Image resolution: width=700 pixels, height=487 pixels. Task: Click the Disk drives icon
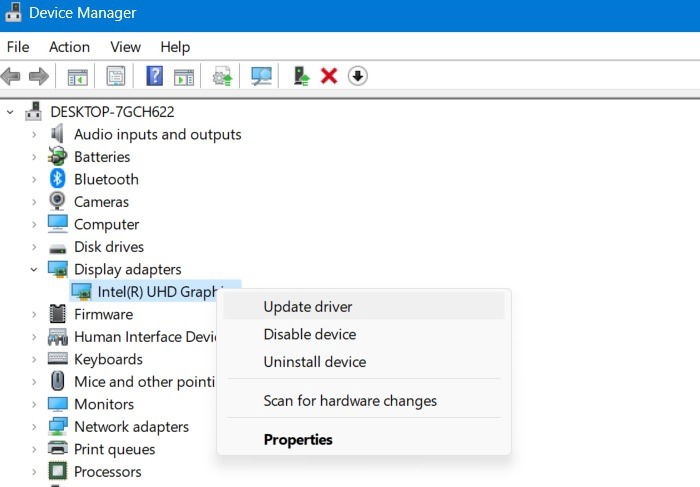click(x=58, y=248)
